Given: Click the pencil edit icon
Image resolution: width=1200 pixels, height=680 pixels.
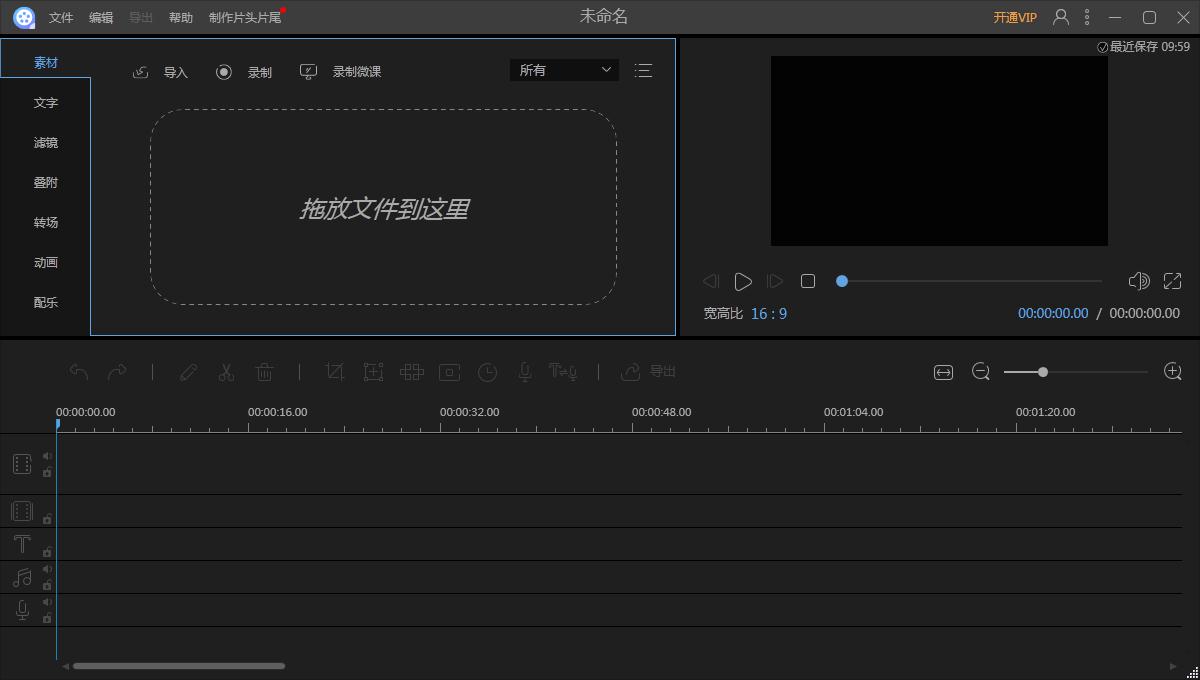Looking at the screenshot, I should (188, 371).
